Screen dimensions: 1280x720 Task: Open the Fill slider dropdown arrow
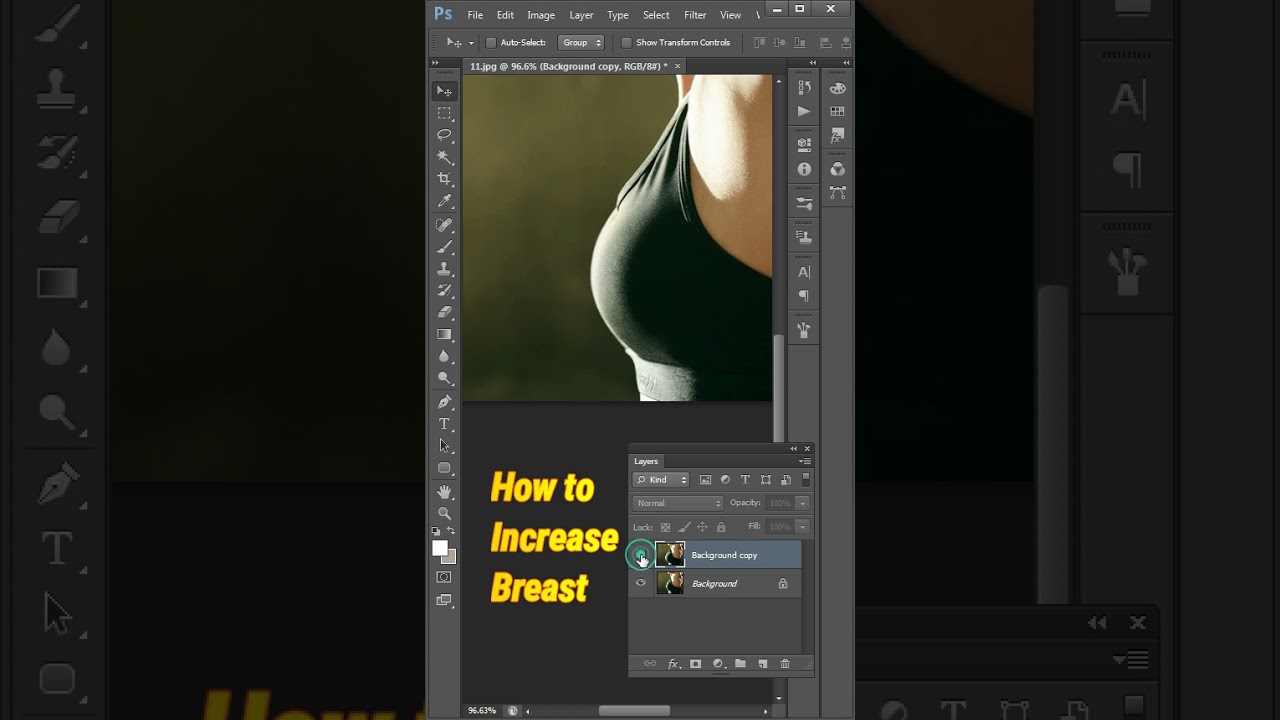(x=802, y=527)
